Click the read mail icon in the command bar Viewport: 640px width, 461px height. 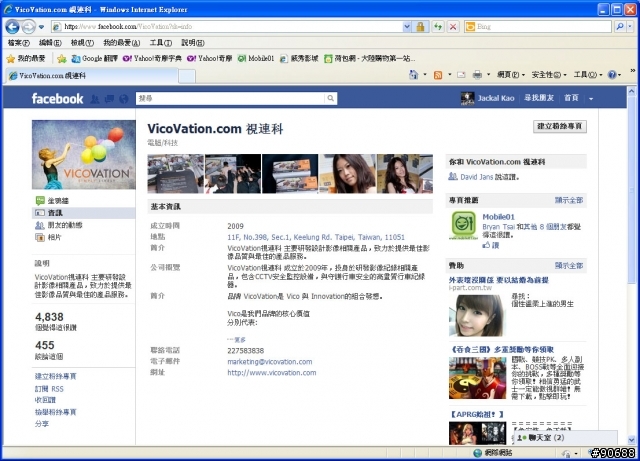tap(461, 75)
